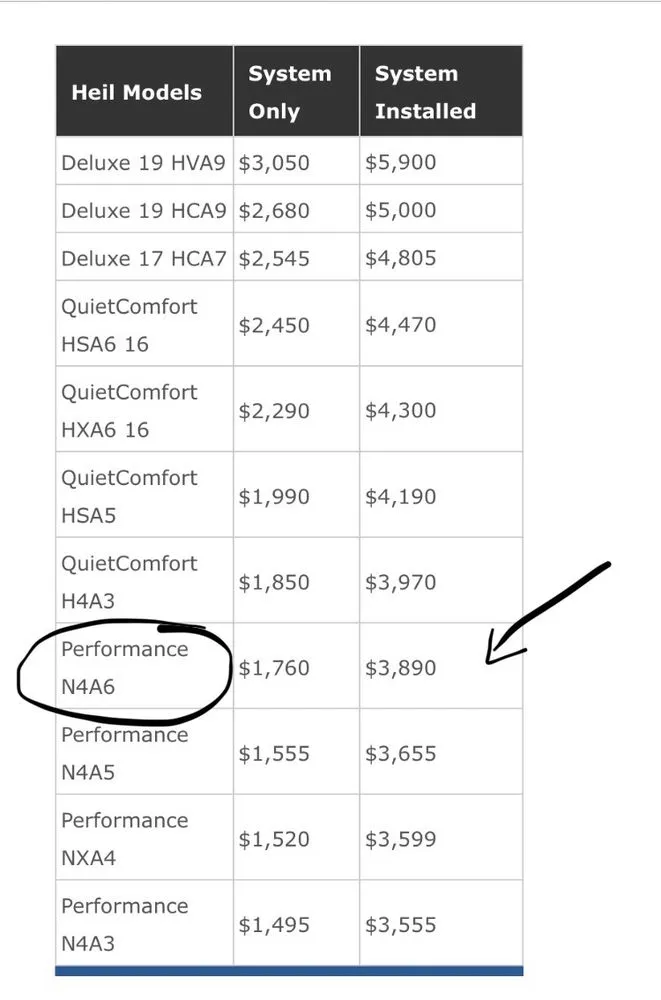Click the $5,900 installed price

(x=400, y=162)
